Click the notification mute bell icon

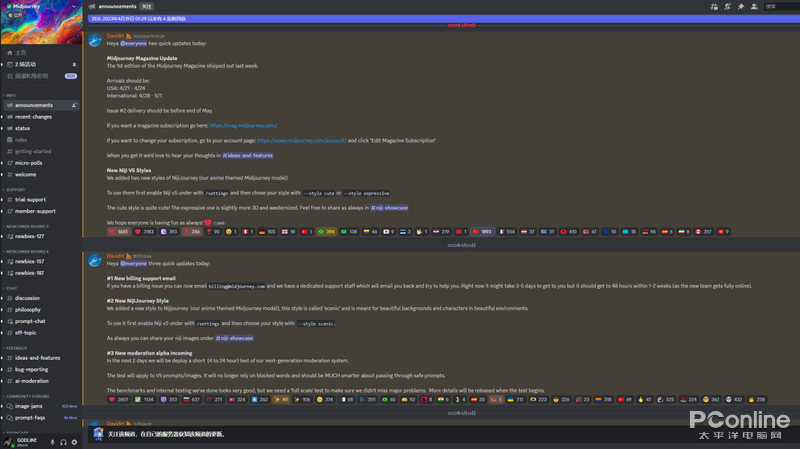[728, 7]
